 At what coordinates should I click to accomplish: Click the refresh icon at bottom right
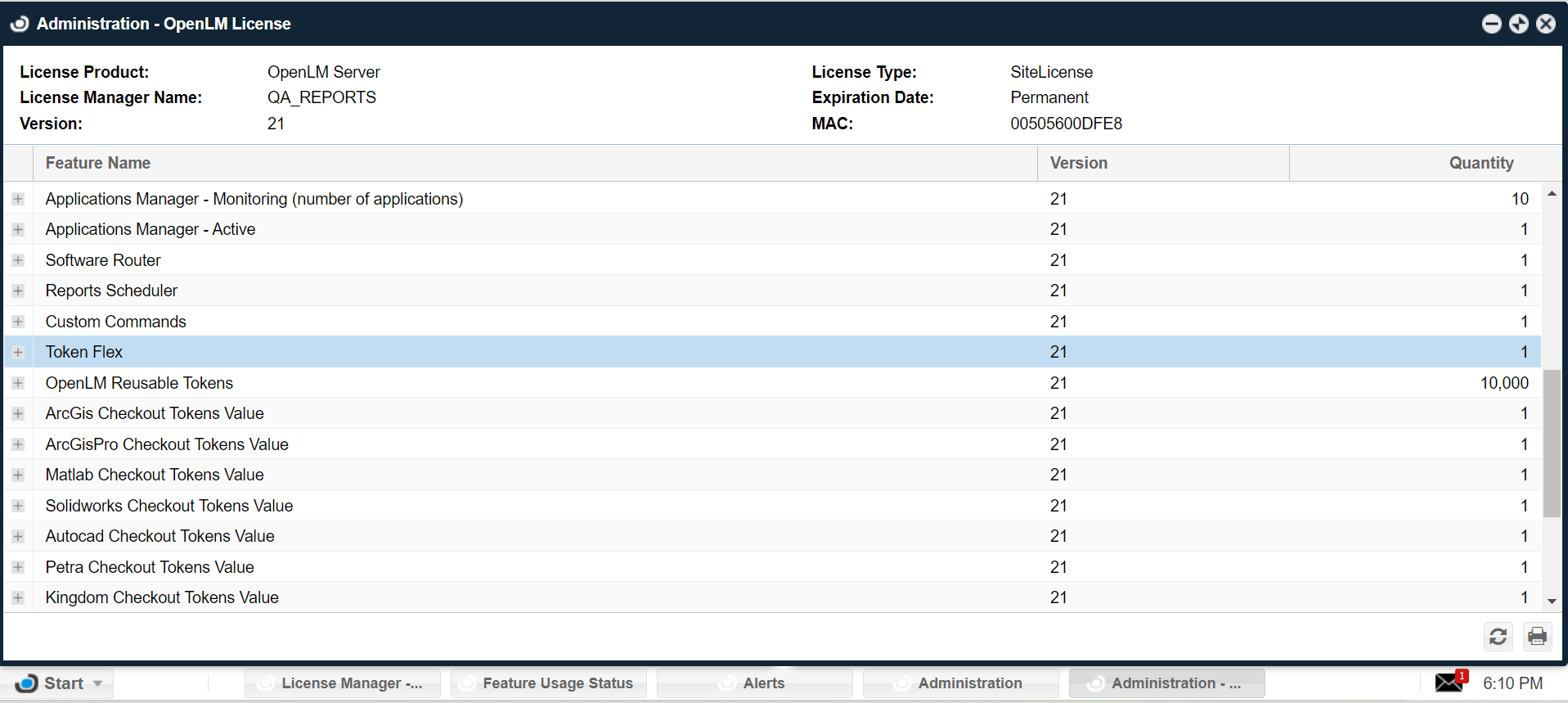1498,637
